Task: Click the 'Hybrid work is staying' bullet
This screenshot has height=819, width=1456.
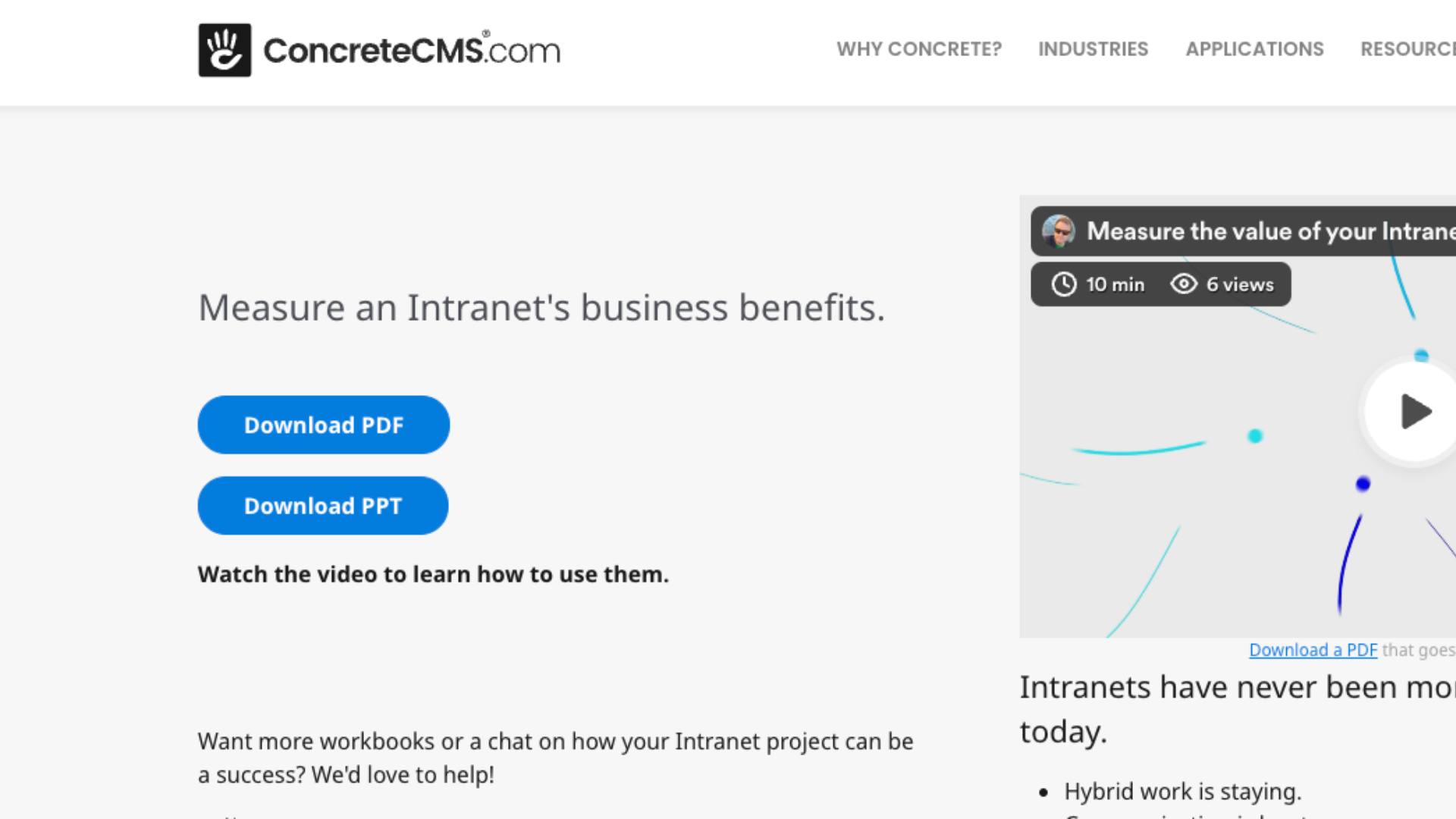Action: (x=1182, y=792)
